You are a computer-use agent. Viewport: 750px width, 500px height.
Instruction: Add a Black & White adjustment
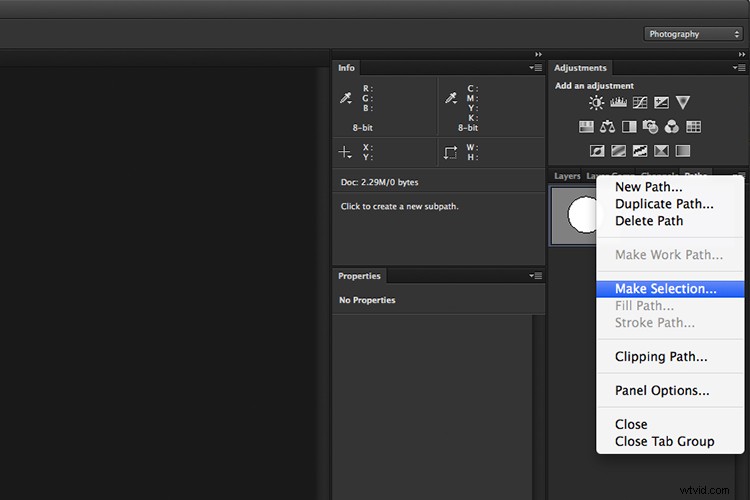point(629,127)
